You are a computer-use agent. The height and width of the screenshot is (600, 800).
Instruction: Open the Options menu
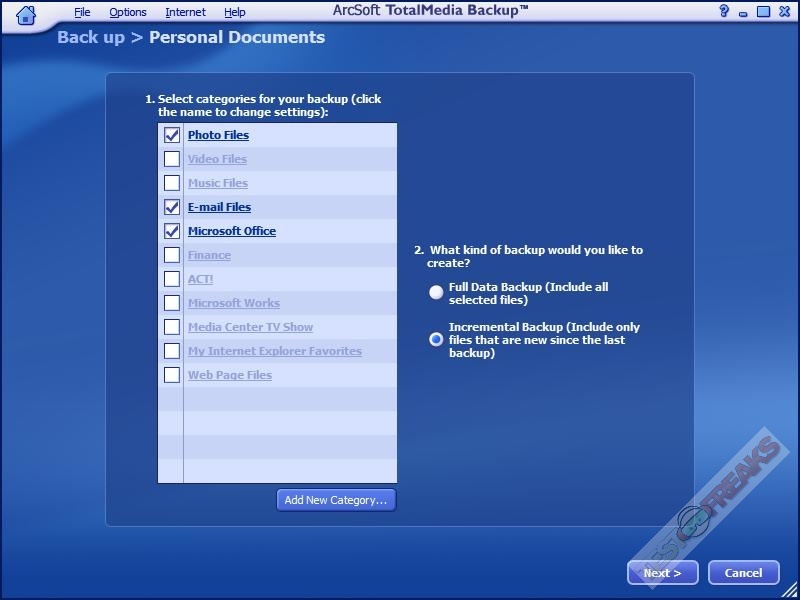(x=128, y=12)
